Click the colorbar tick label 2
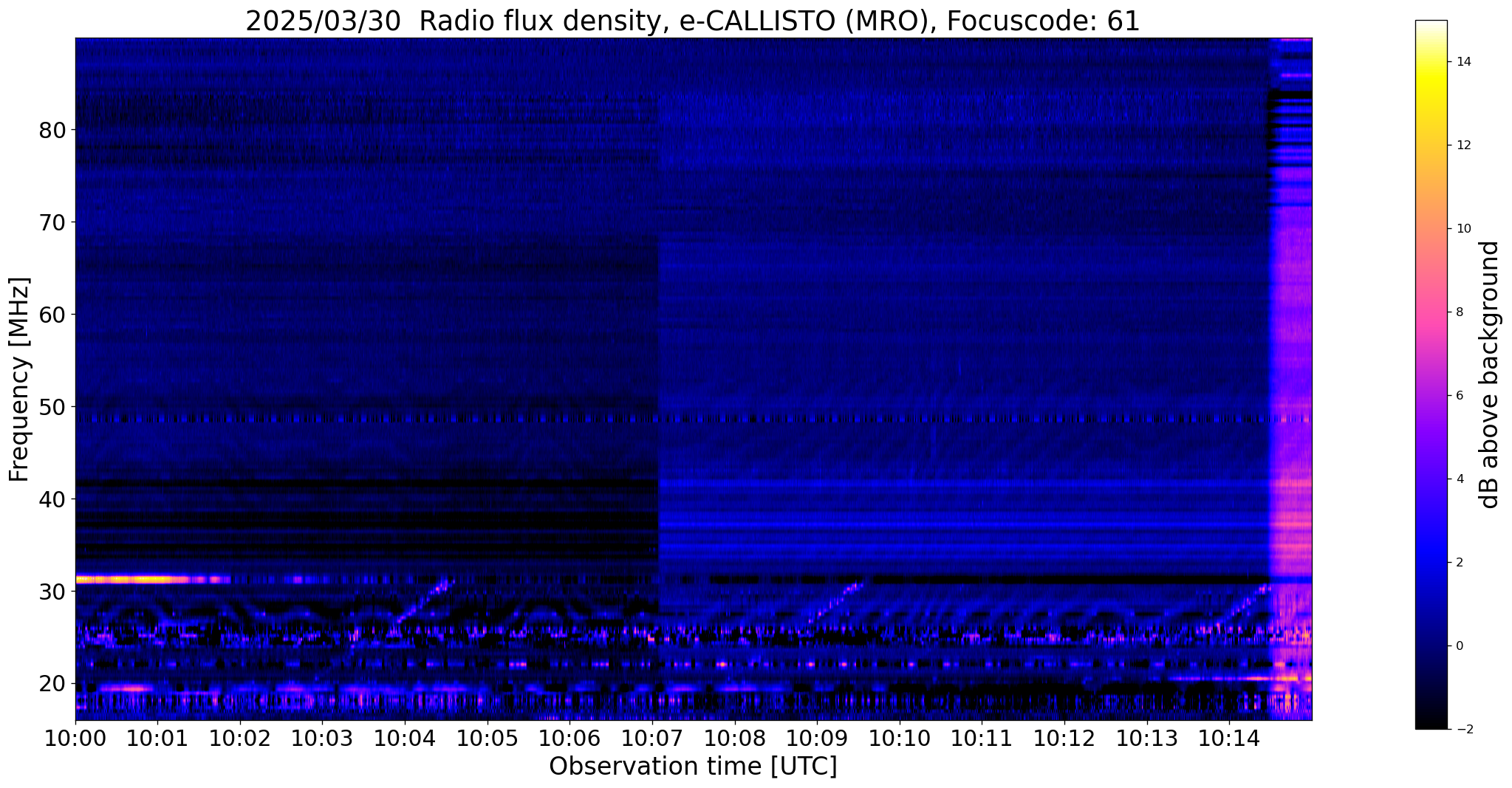The width and height of the screenshot is (1512, 788). pos(1458,563)
